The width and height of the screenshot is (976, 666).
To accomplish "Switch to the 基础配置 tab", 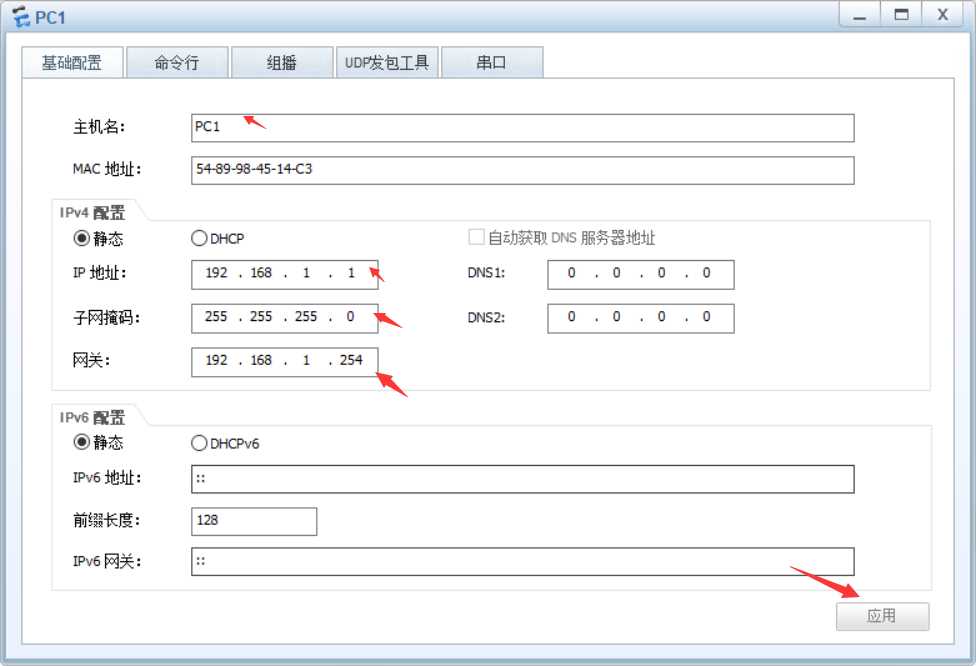I will click(72, 62).
